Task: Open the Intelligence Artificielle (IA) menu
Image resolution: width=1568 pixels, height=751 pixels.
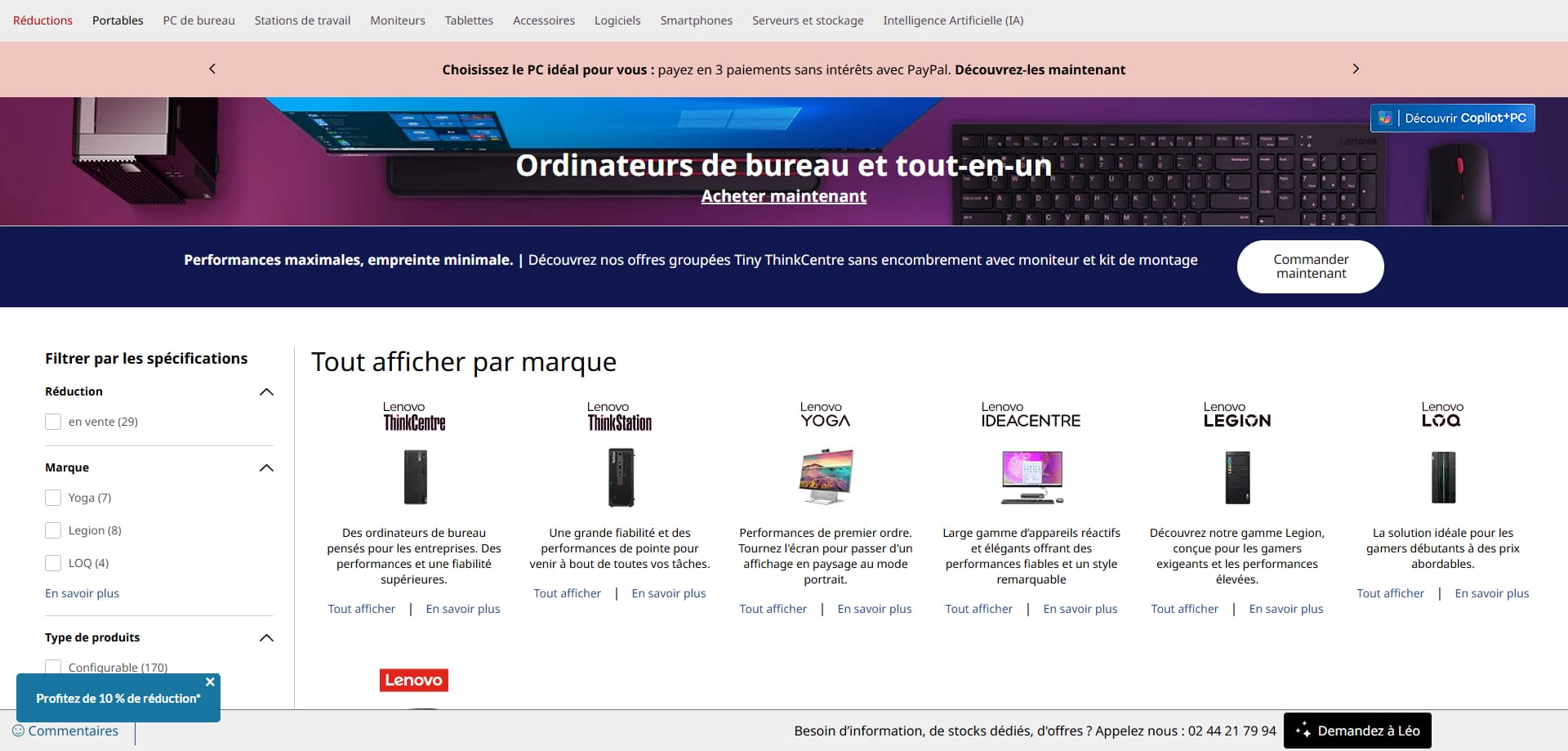Action: (x=953, y=20)
